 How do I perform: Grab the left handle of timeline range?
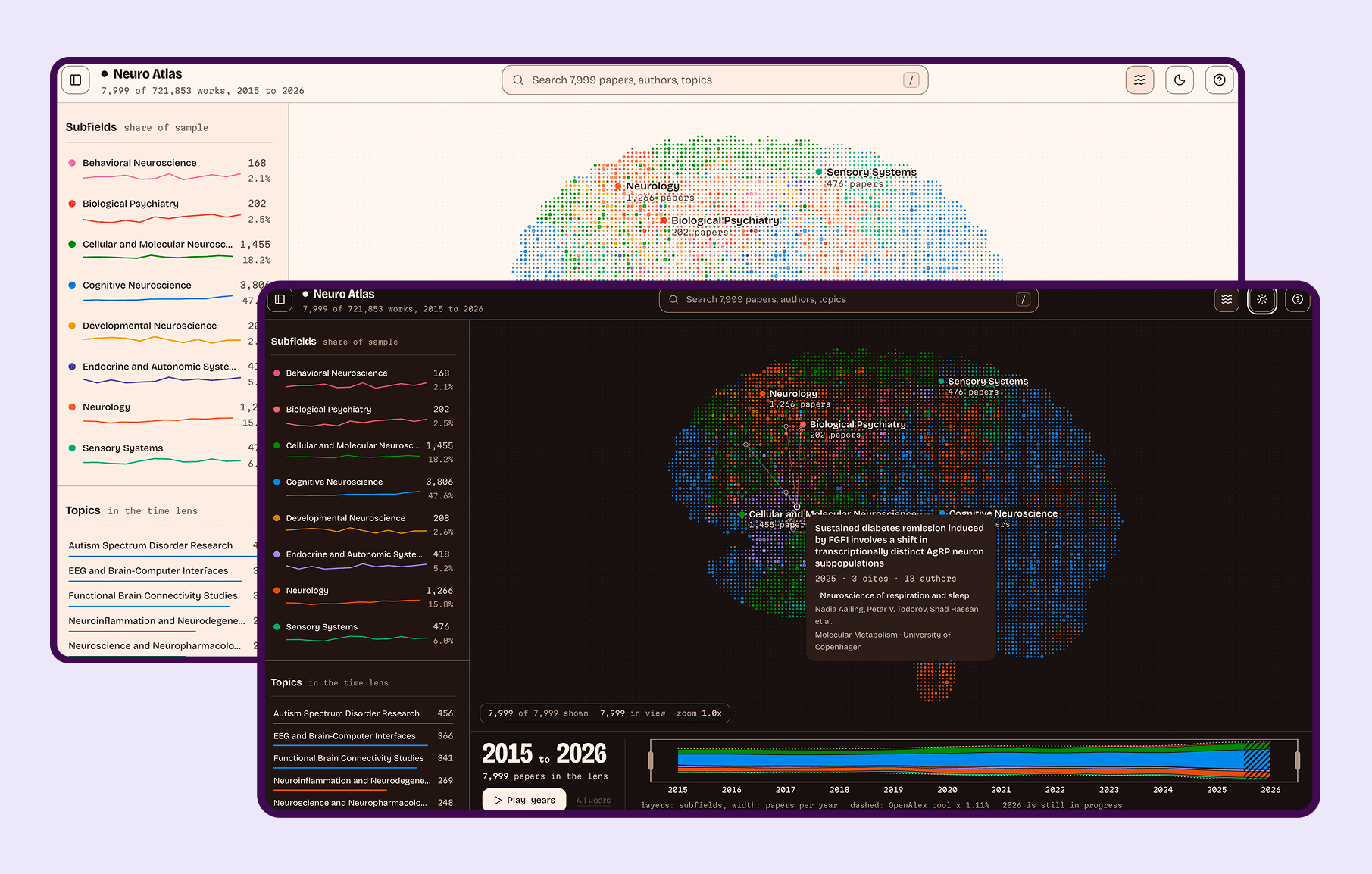click(651, 760)
